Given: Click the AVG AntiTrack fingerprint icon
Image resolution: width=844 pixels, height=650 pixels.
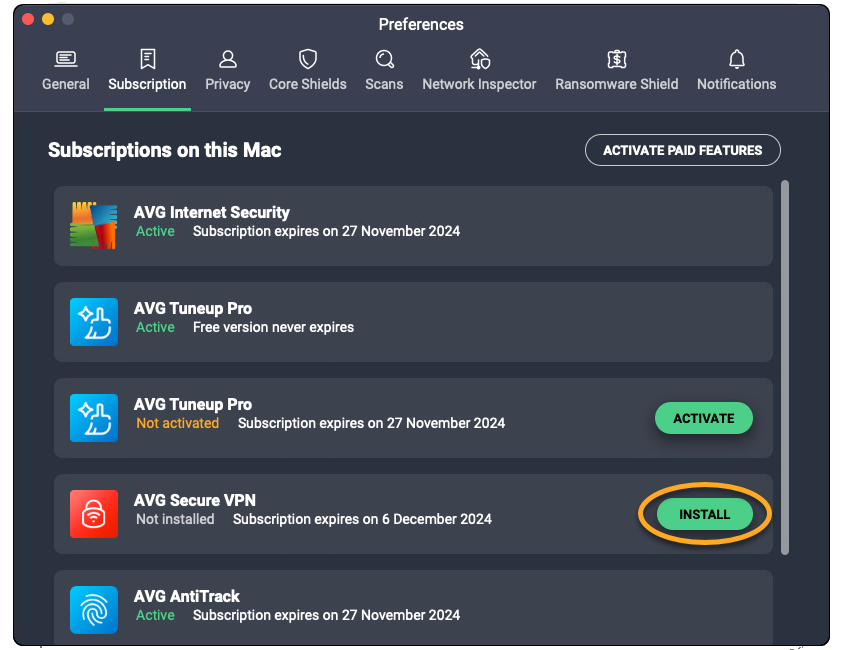Looking at the screenshot, I should (x=94, y=609).
